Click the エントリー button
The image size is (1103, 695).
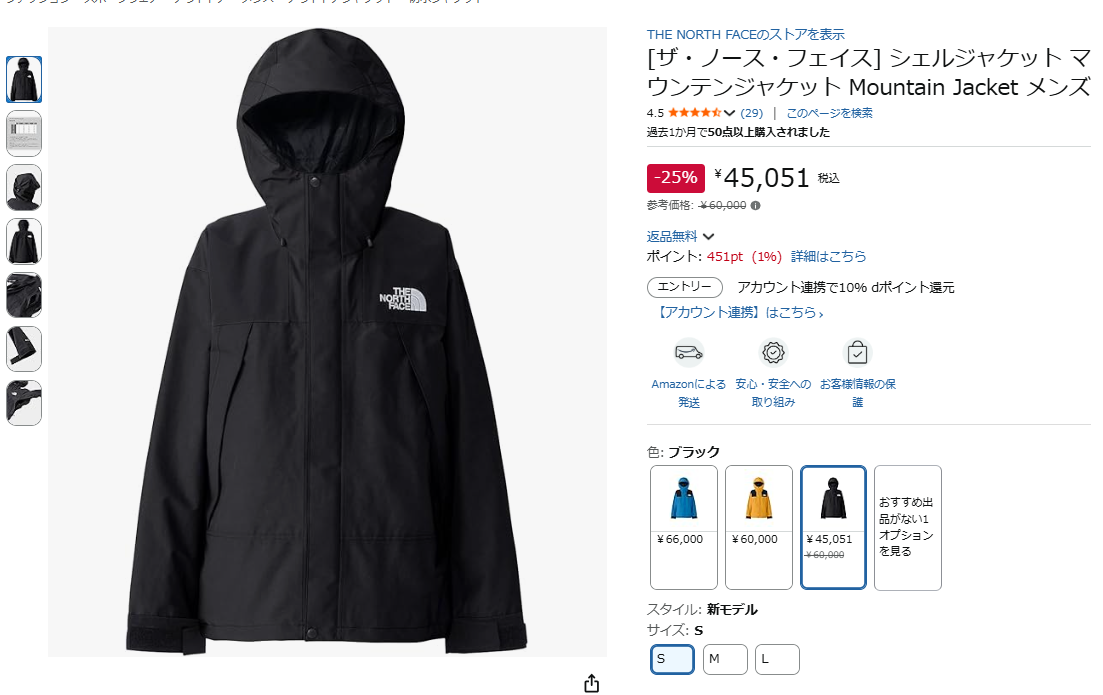click(684, 287)
